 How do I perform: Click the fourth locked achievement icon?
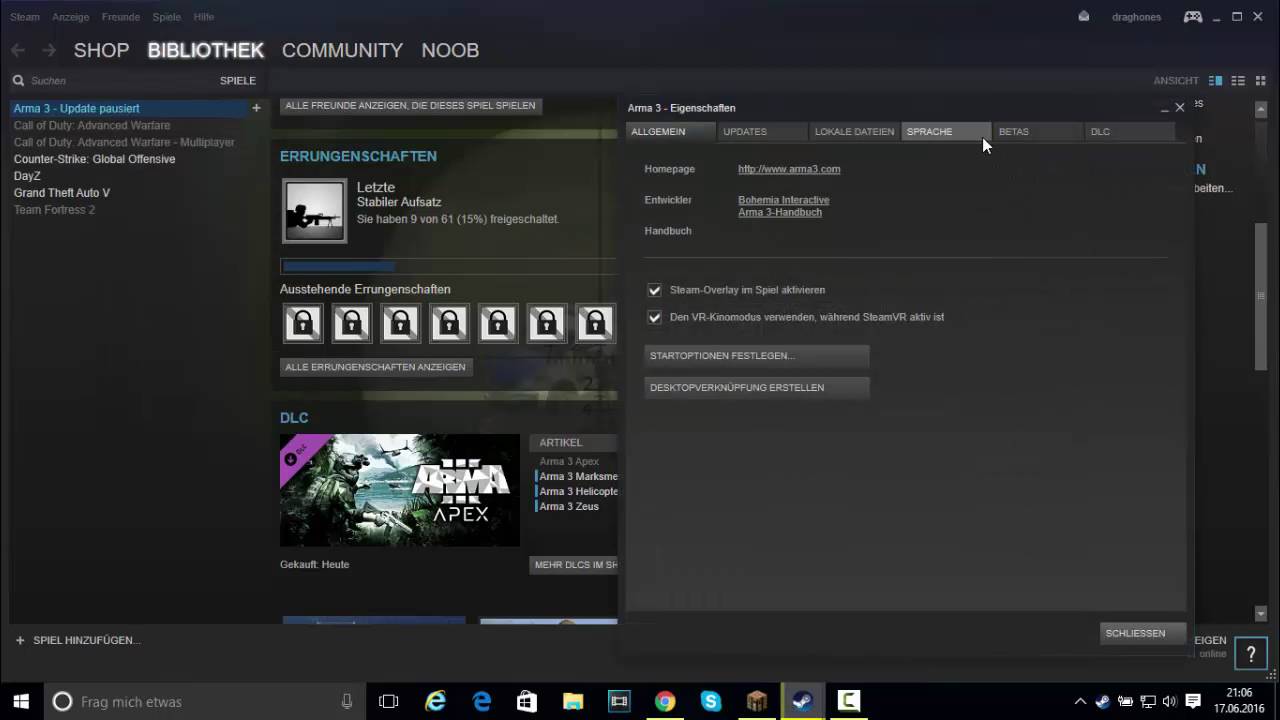[x=449, y=324]
